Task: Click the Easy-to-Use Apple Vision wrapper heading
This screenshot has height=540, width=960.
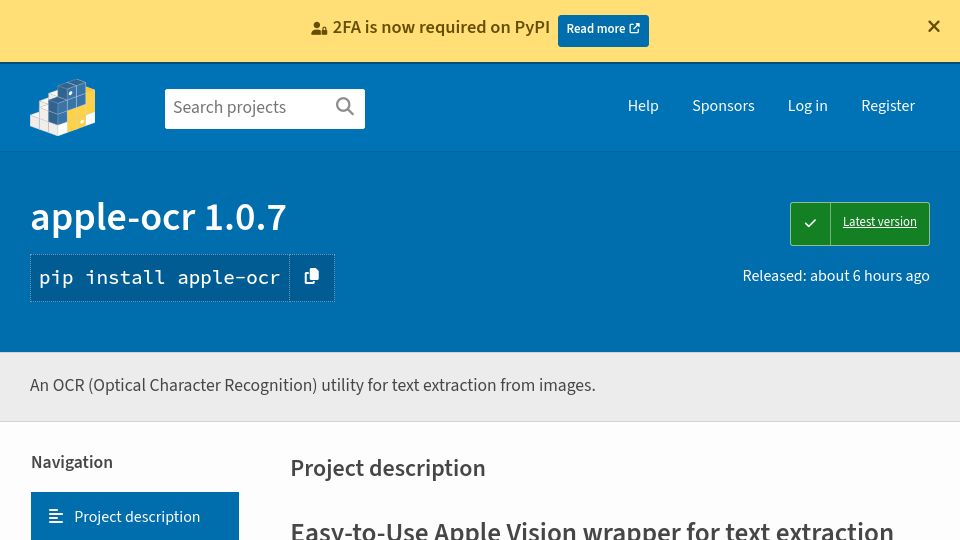Action: (591, 530)
